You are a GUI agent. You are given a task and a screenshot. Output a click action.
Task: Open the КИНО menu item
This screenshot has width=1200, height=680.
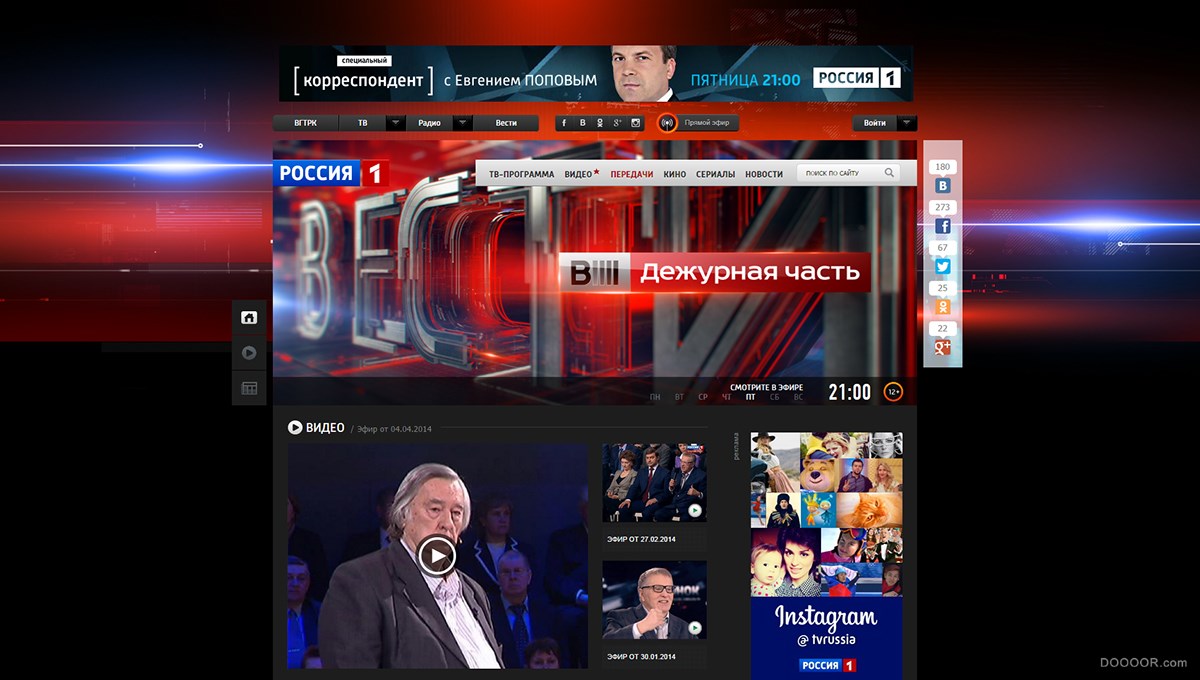[675, 174]
